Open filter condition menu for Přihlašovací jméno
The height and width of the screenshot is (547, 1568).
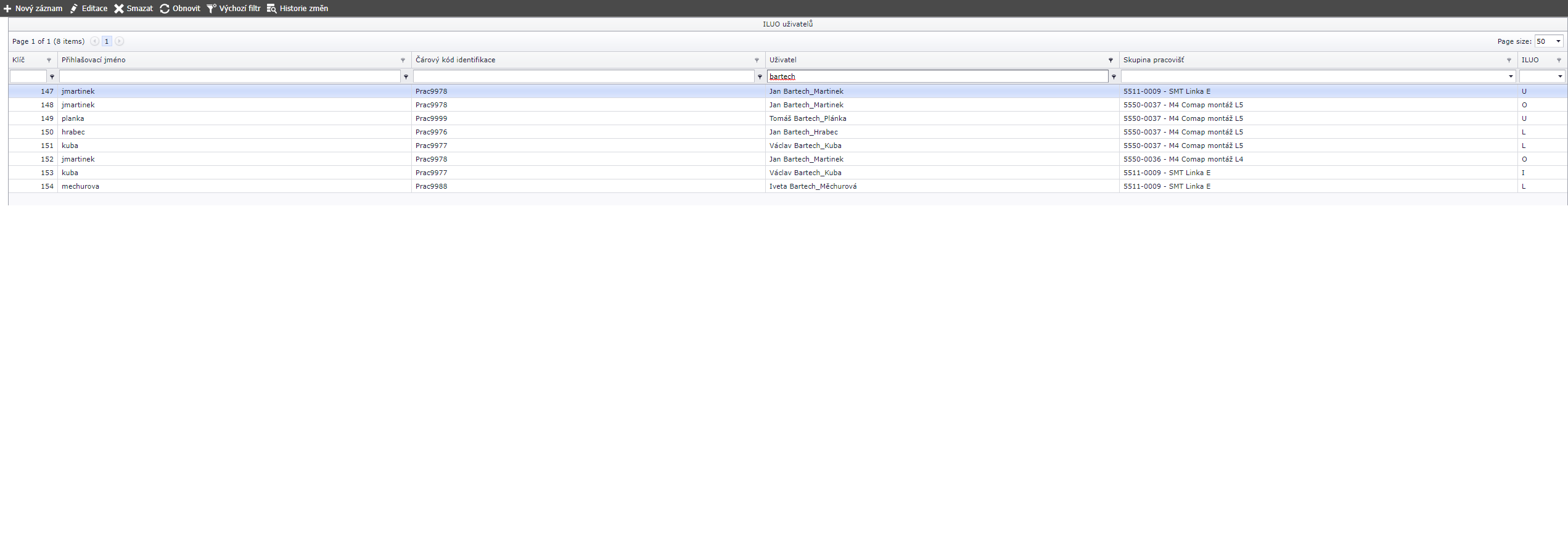point(406,77)
